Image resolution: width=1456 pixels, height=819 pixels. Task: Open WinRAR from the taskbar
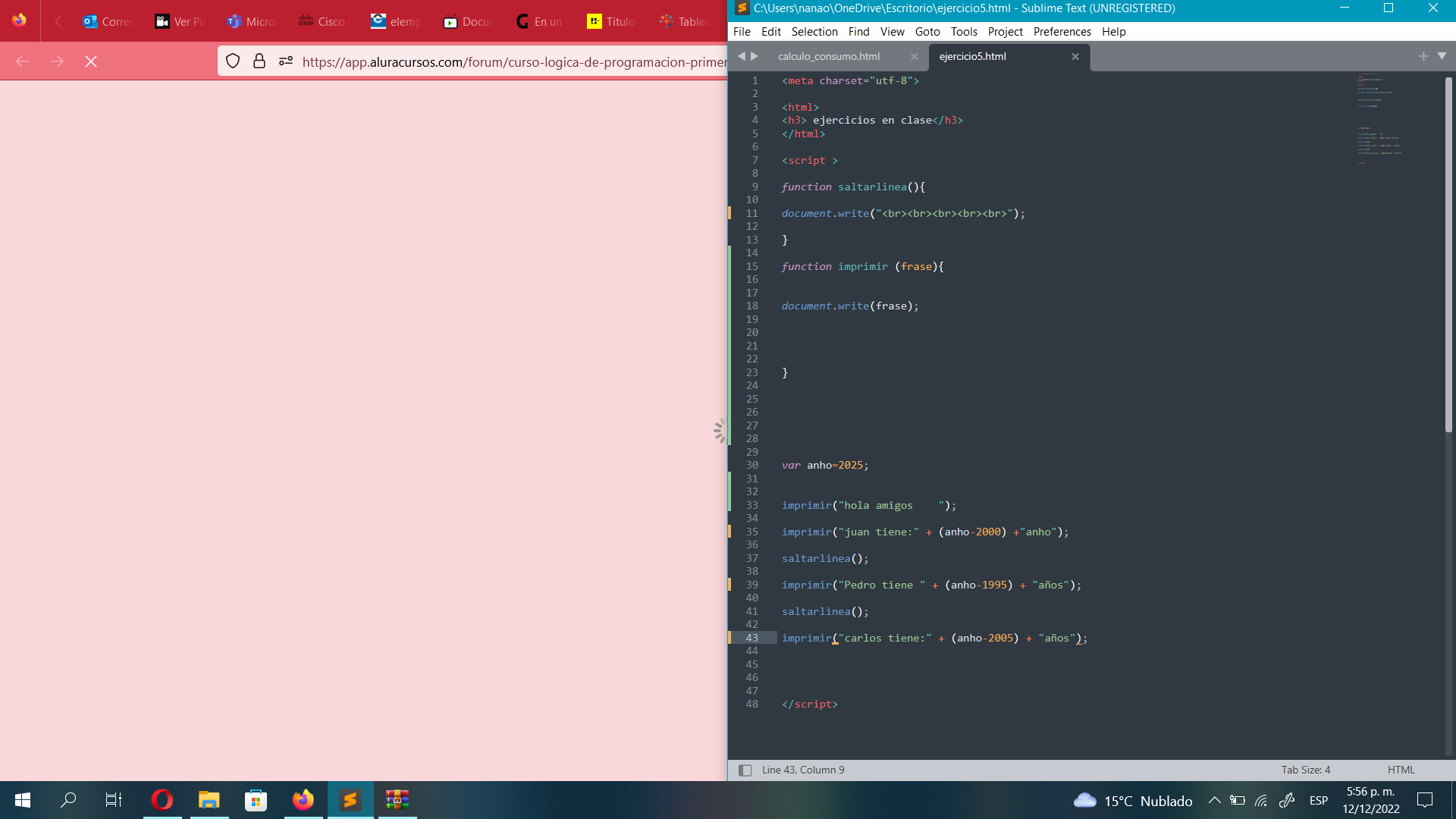pos(397,800)
